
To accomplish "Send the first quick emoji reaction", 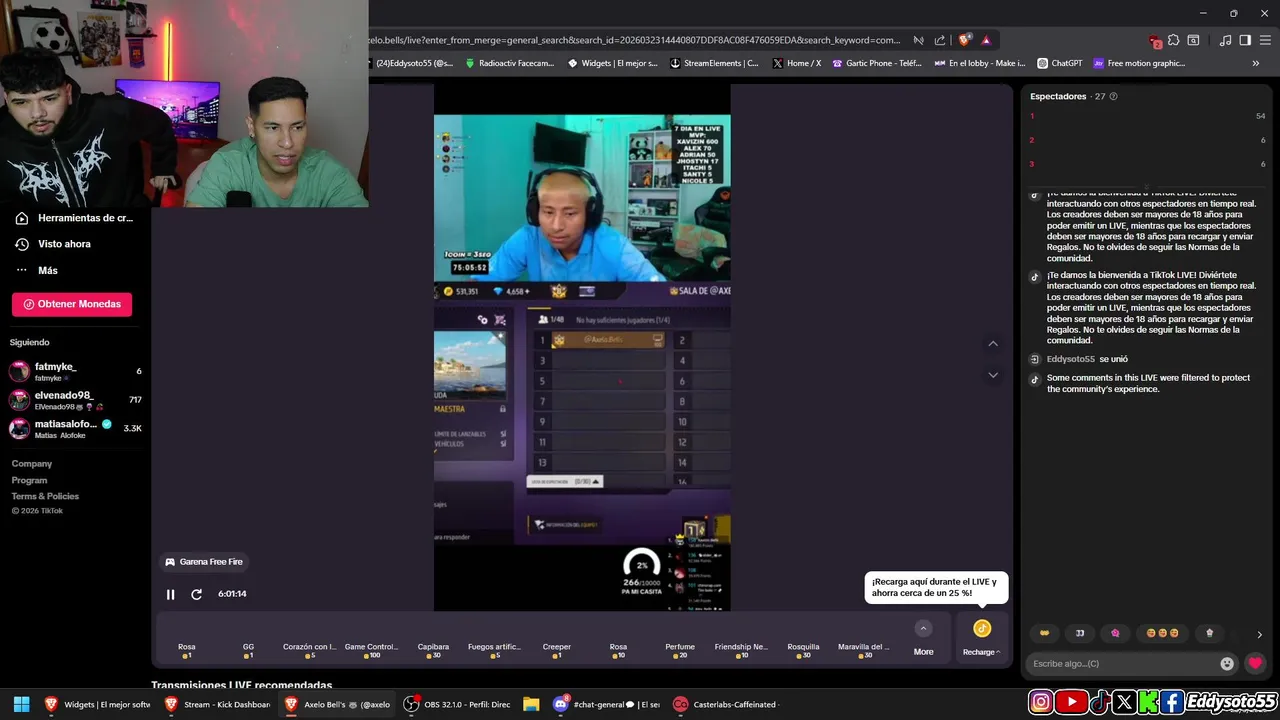I will pyautogui.click(x=1045, y=633).
